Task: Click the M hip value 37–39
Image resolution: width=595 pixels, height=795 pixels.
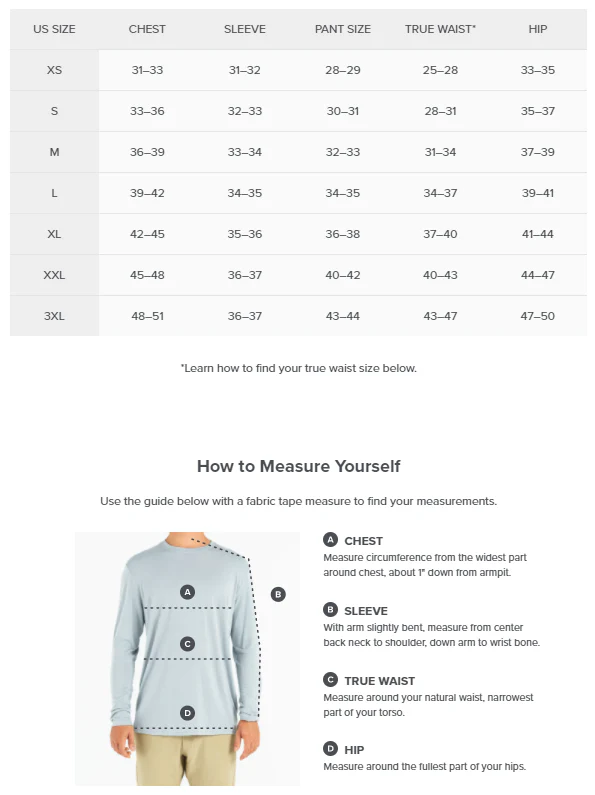Action: click(x=538, y=152)
